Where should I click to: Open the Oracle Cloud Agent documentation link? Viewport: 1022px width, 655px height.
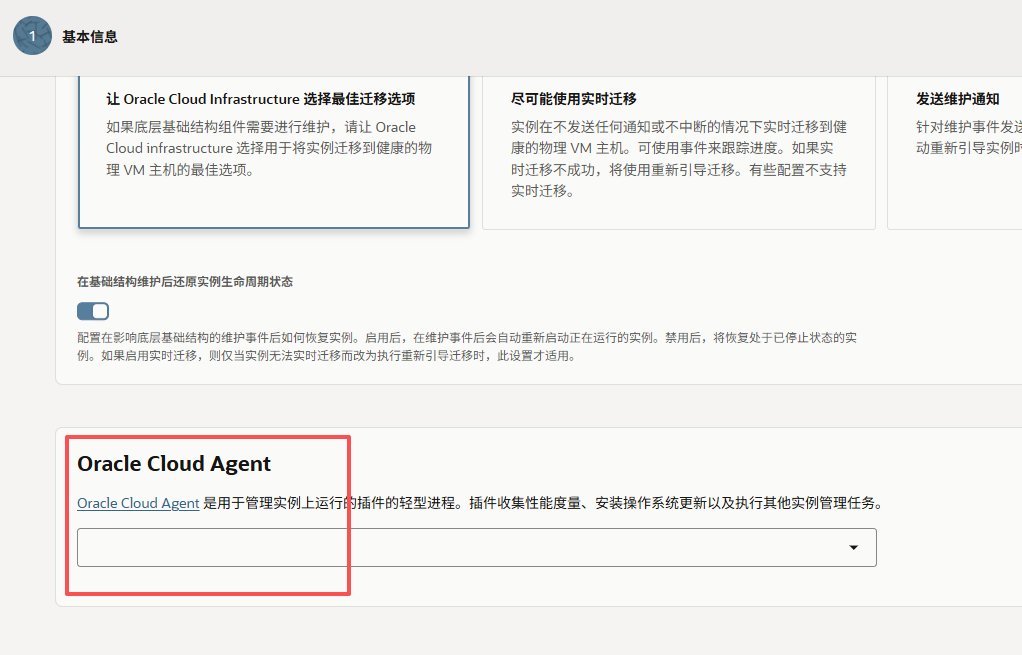tap(138, 503)
